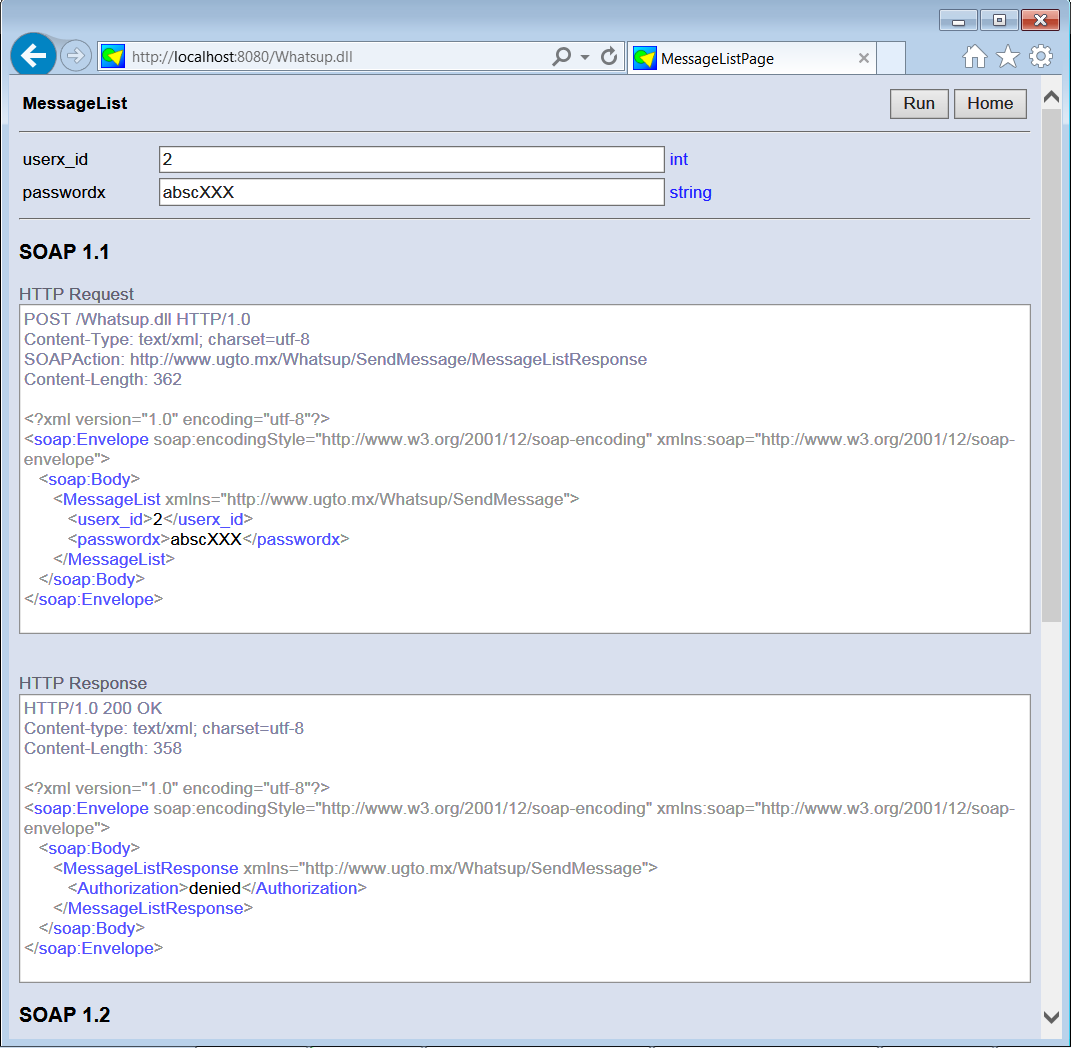
Task: Open Favorites with the star icon
Action: (x=1007, y=57)
